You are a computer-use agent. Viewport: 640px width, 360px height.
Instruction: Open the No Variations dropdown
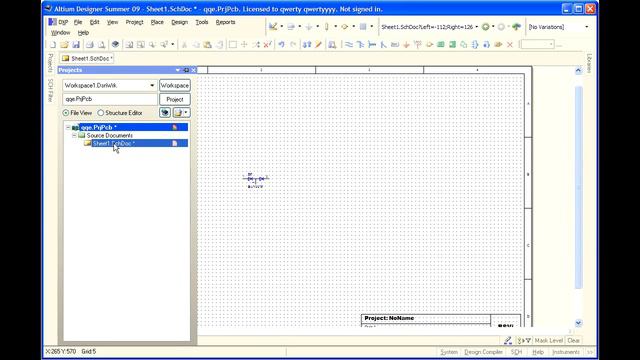point(587,27)
